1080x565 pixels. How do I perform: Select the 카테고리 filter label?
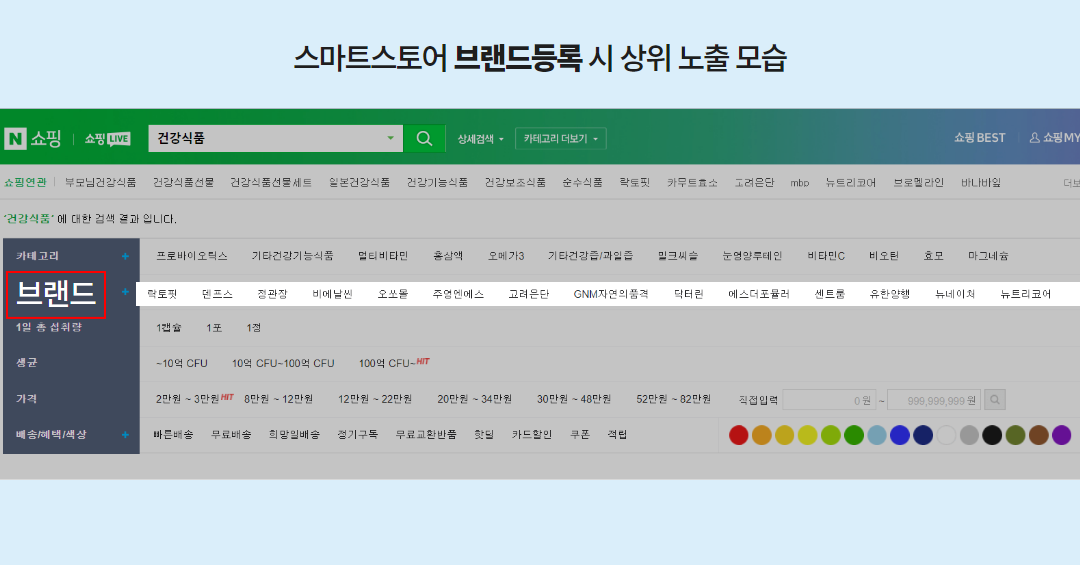click(x=37, y=256)
